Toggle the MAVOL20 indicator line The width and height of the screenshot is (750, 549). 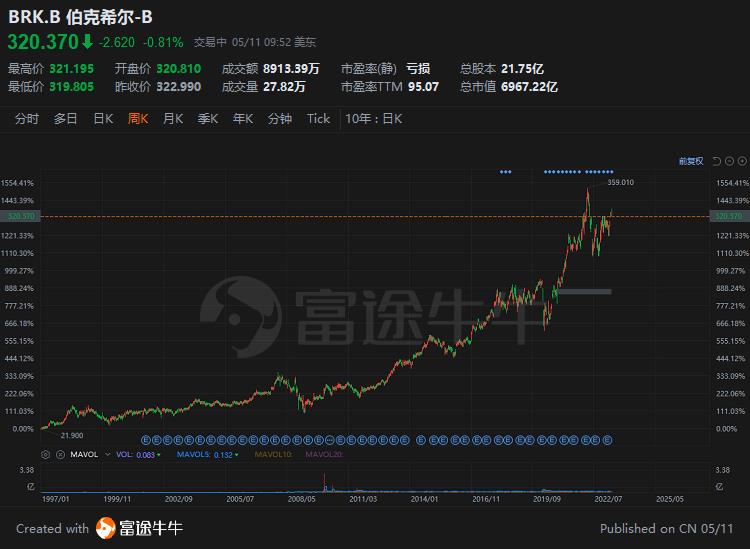(x=324, y=454)
